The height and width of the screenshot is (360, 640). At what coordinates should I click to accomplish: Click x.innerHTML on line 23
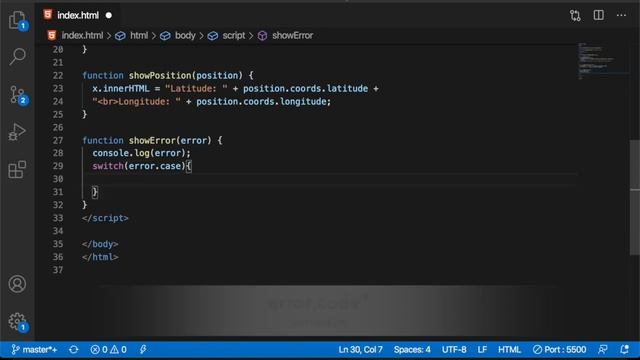121,89
